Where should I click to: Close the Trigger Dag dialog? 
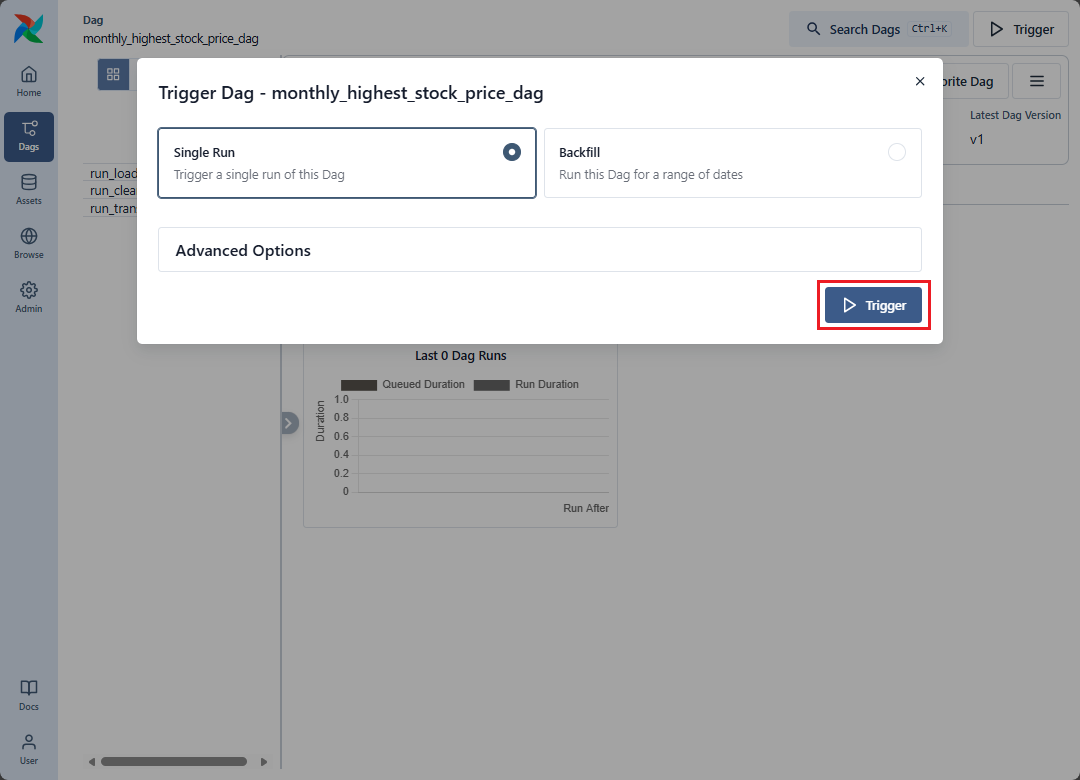[x=920, y=82]
